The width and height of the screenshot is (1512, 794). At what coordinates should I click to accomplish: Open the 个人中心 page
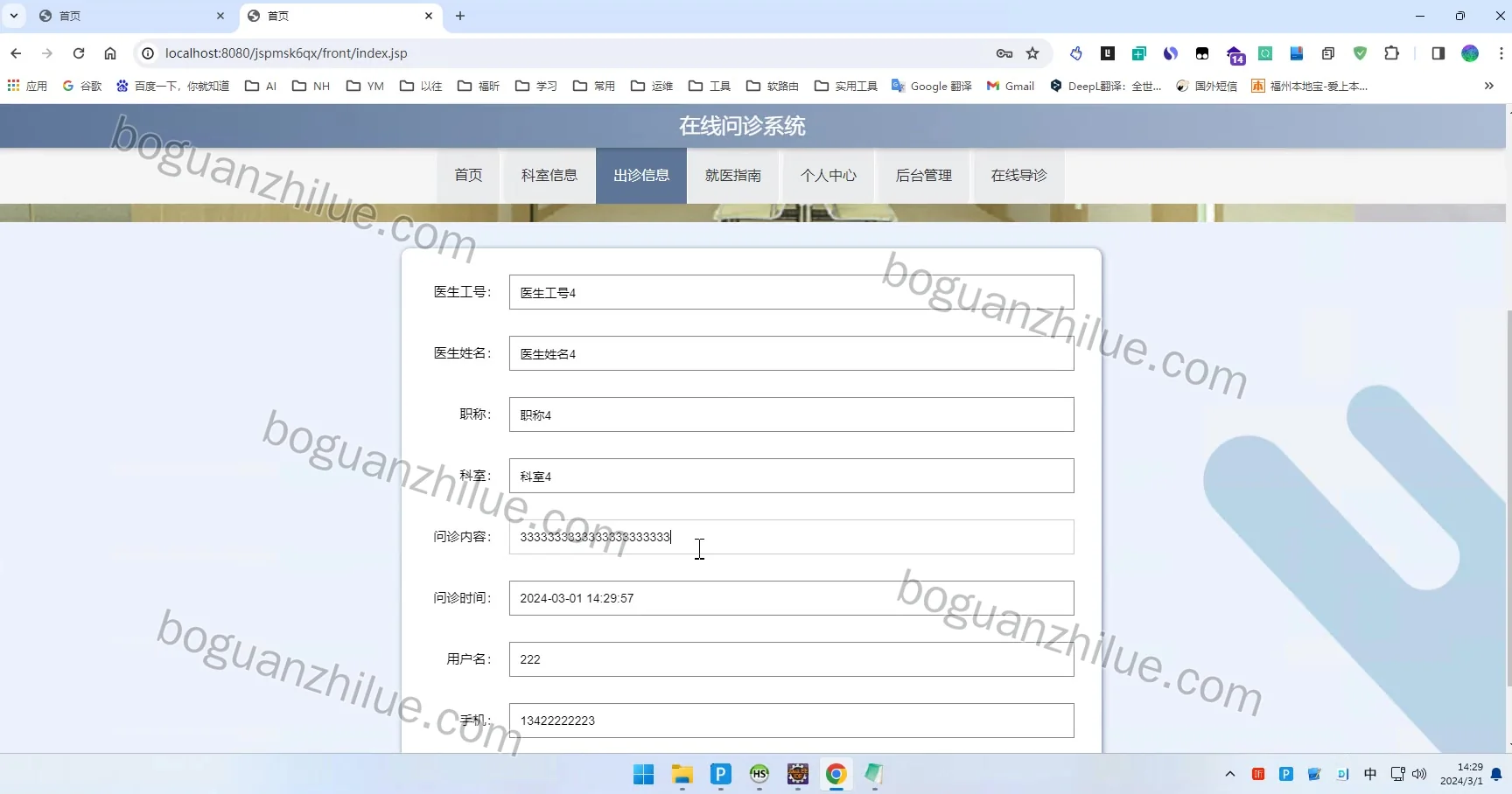(829, 176)
